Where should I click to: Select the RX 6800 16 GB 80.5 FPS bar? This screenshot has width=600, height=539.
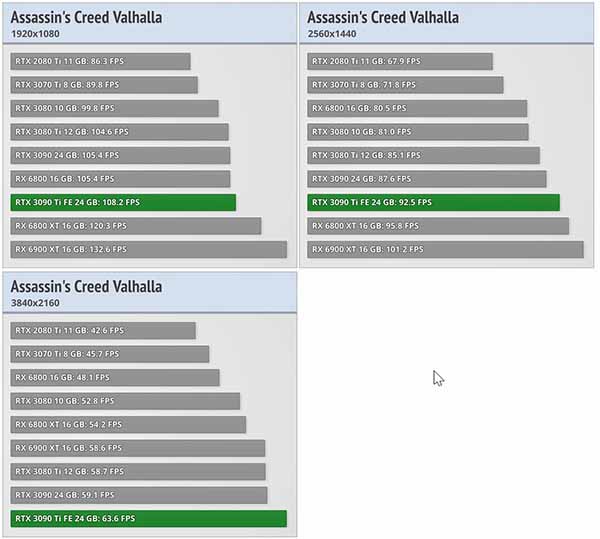click(x=417, y=108)
